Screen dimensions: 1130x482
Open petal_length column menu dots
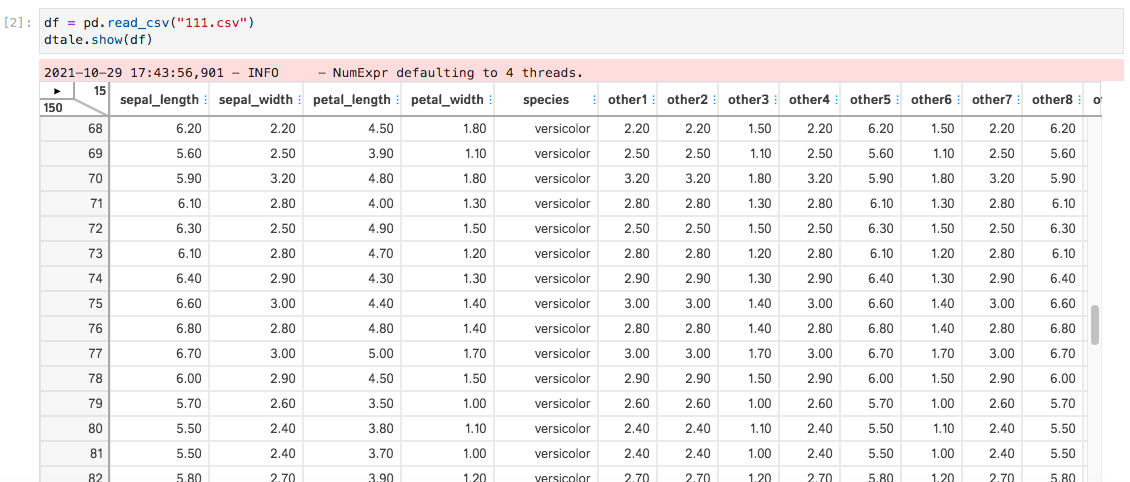(396, 100)
